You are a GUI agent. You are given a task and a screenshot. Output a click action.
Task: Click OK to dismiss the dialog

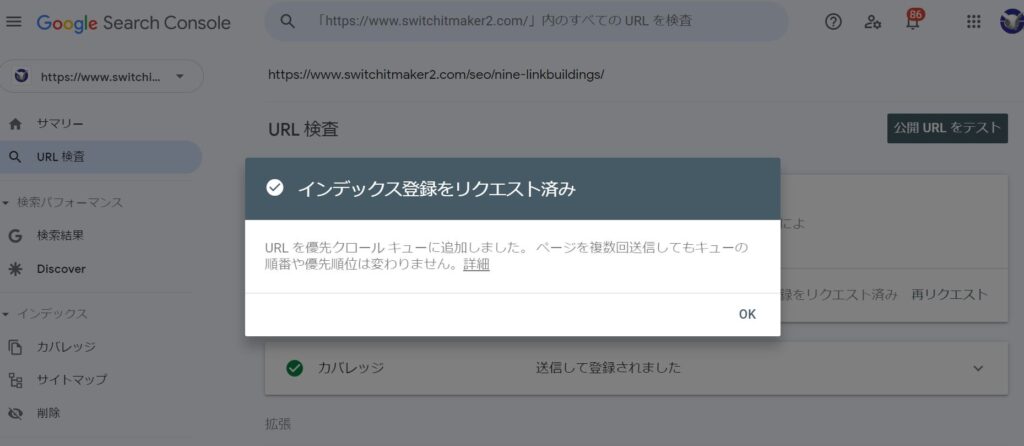pos(747,314)
